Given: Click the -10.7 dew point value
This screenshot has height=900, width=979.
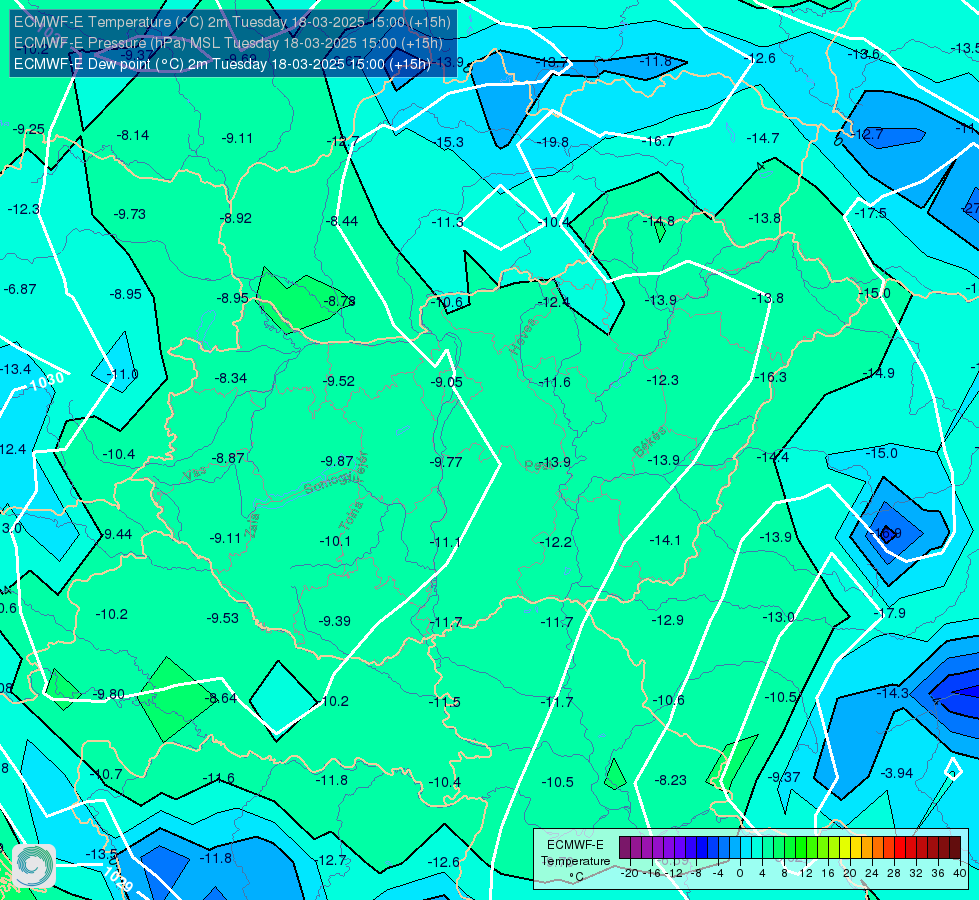Looking at the screenshot, I should 106,774.
